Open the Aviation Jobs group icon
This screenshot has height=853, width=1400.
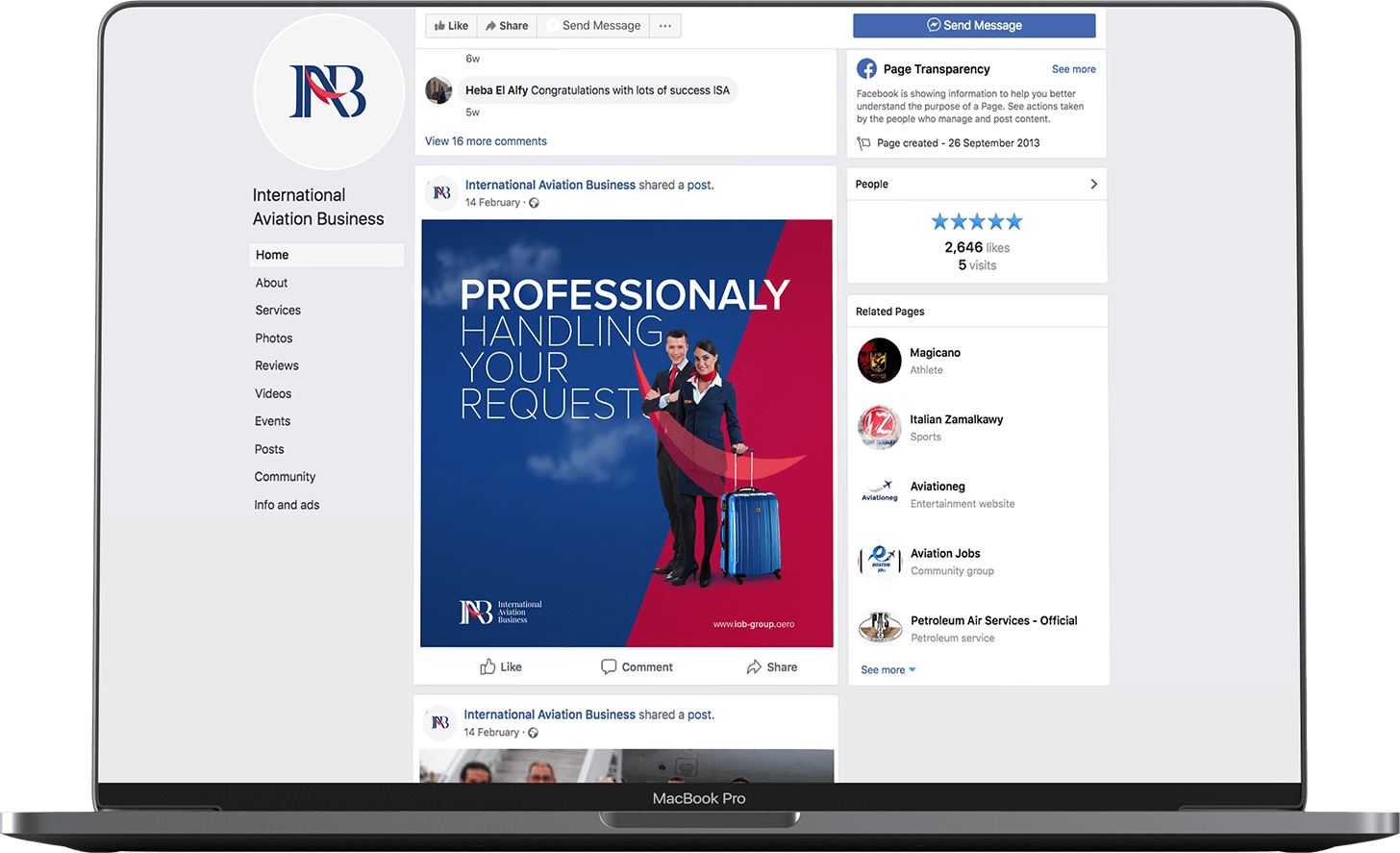coord(879,561)
